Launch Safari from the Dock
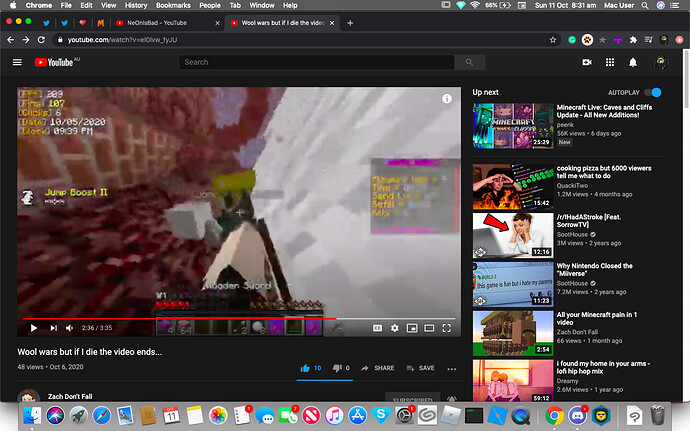Image resolution: width=690 pixels, height=431 pixels. (x=101, y=415)
